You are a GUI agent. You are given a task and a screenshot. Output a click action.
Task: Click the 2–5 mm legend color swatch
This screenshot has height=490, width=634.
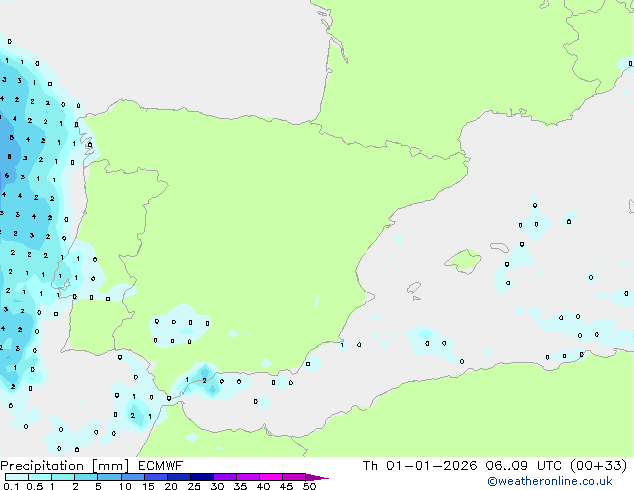point(86,477)
